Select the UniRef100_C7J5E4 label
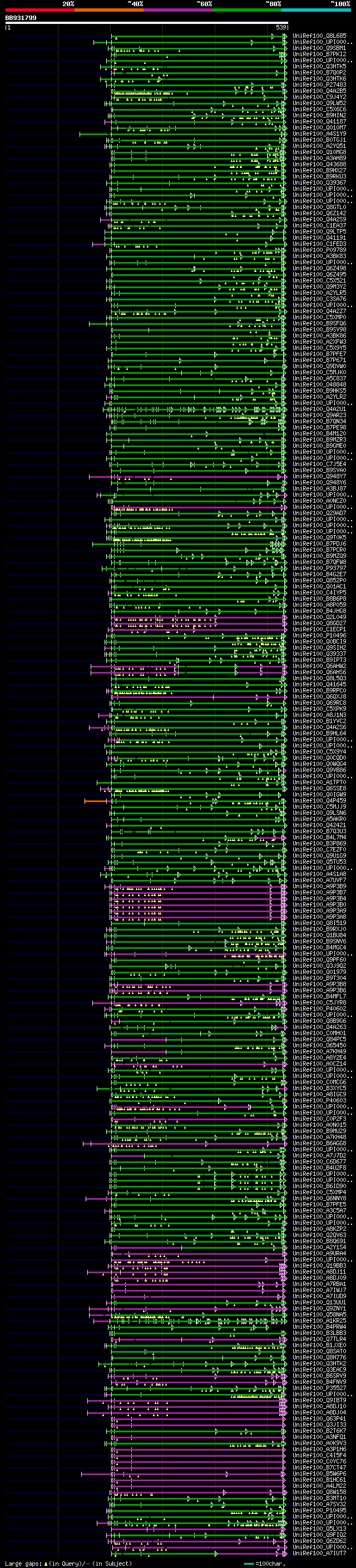 tap(319, 464)
